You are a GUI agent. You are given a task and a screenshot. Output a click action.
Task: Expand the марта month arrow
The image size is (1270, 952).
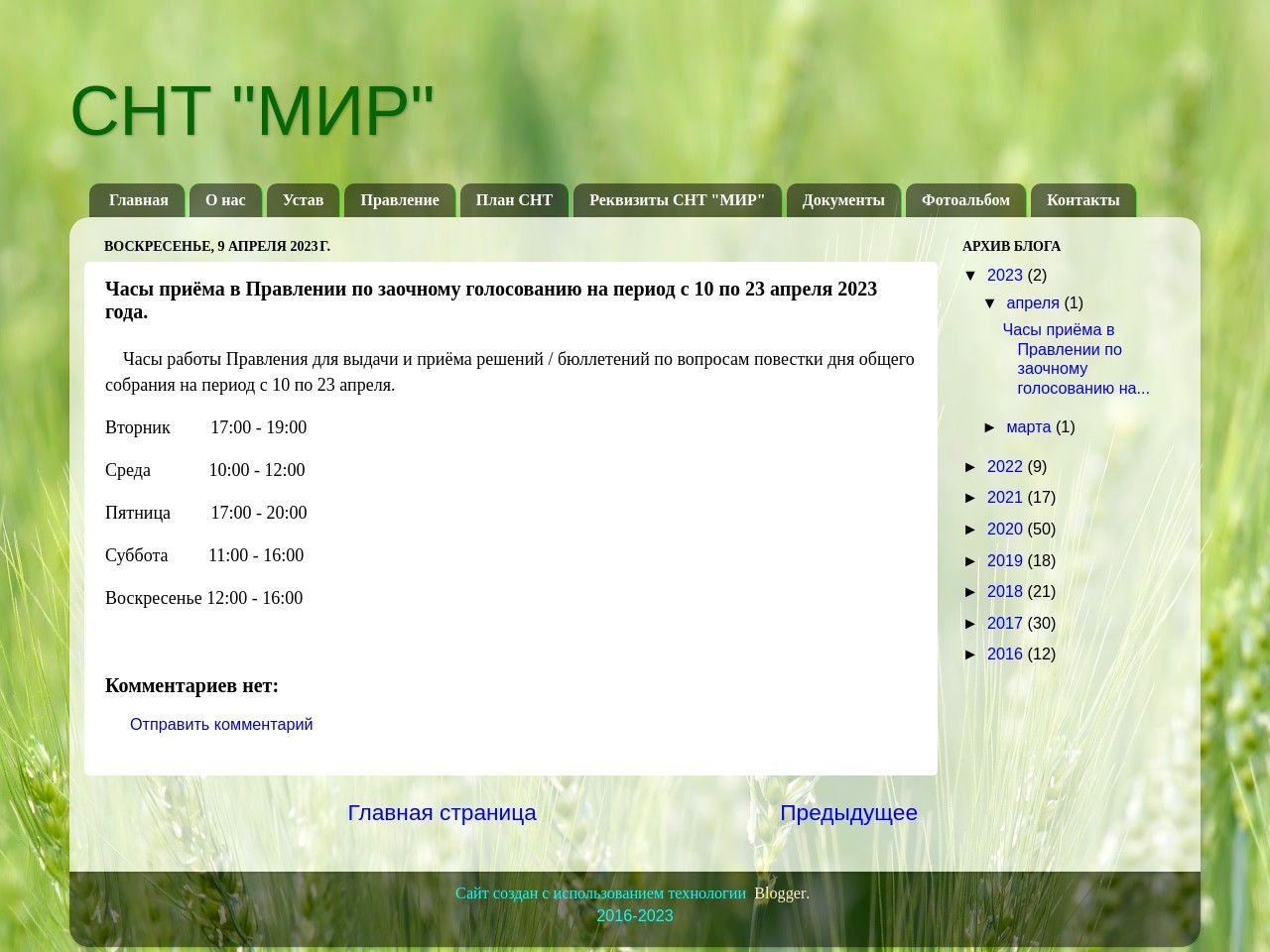click(990, 427)
